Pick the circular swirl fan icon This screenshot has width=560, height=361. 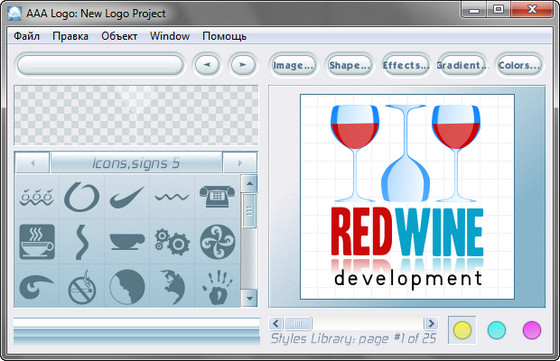pyautogui.click(x=217, y=242)
